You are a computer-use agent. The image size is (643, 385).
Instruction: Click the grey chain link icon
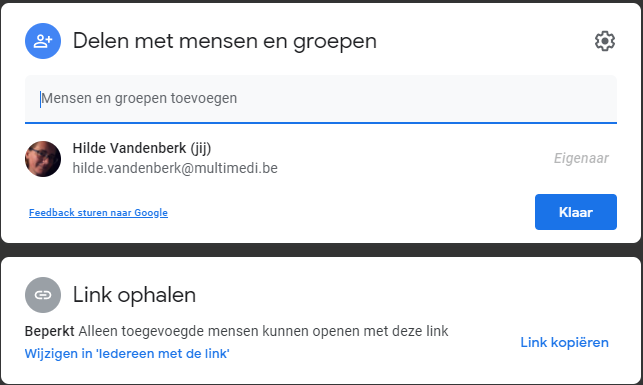coord(43,295)
